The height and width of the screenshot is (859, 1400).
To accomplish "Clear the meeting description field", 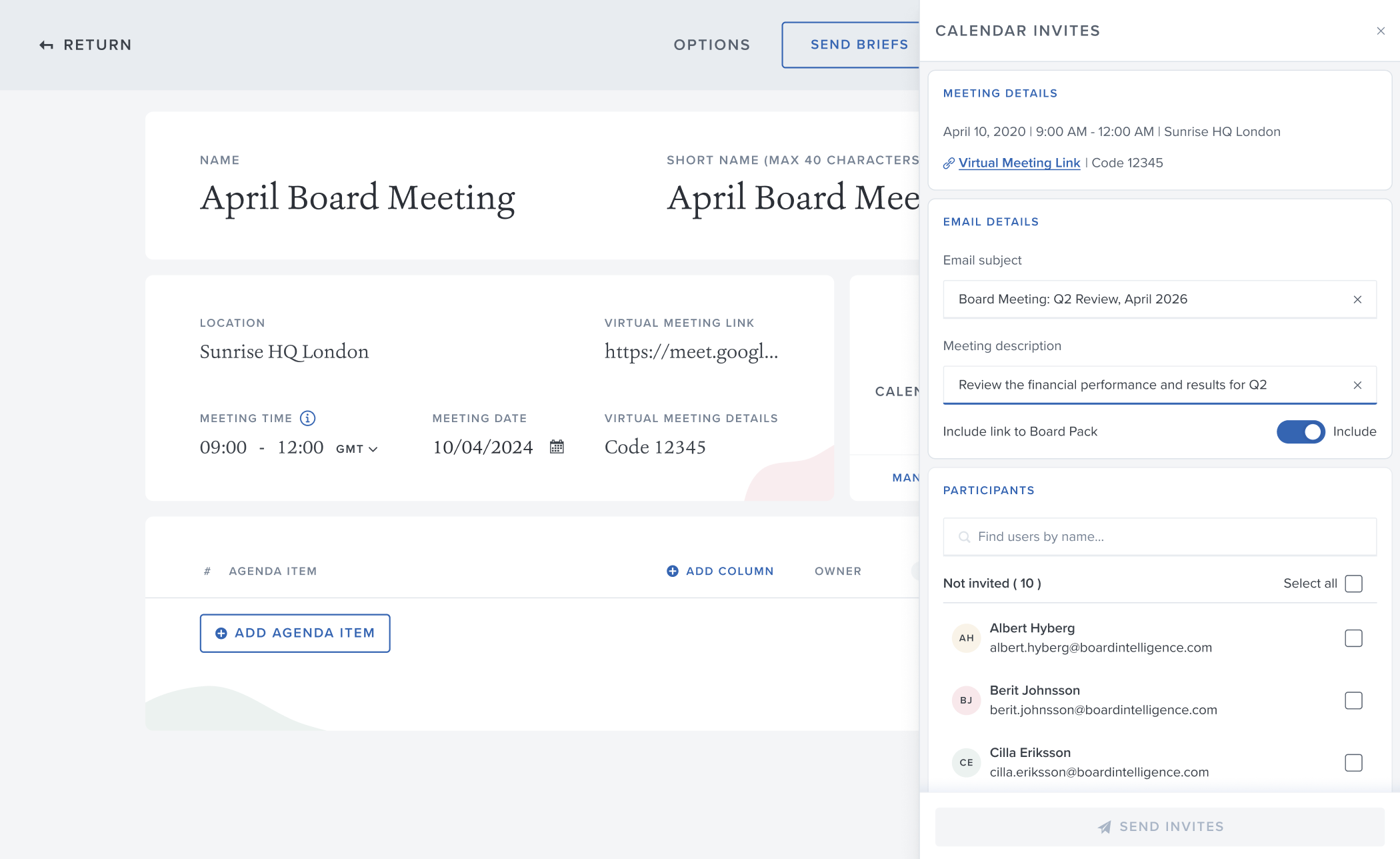I will click(1357, 385).
